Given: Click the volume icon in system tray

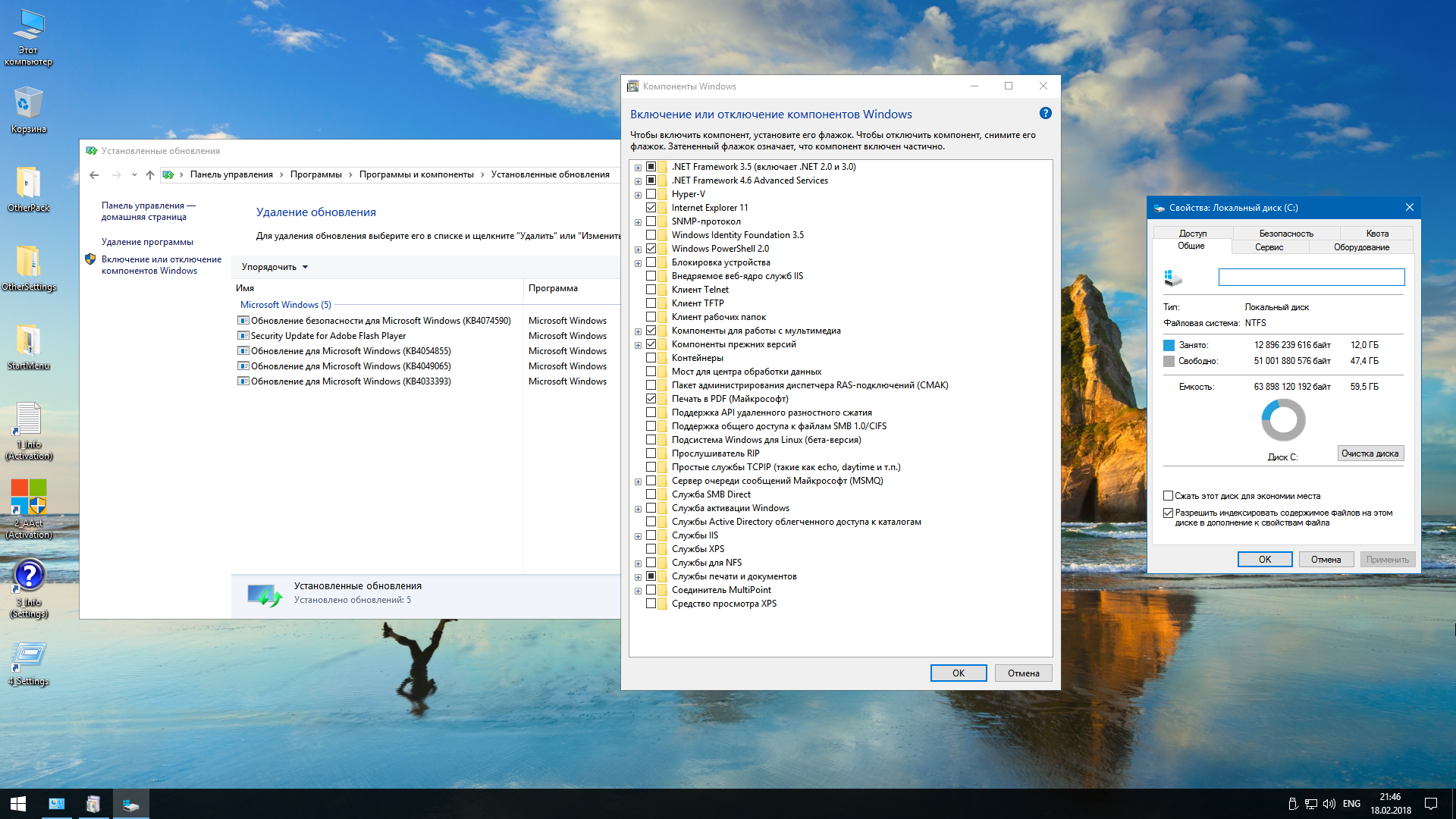Looking at the screenshot, I should (1329, 804).
